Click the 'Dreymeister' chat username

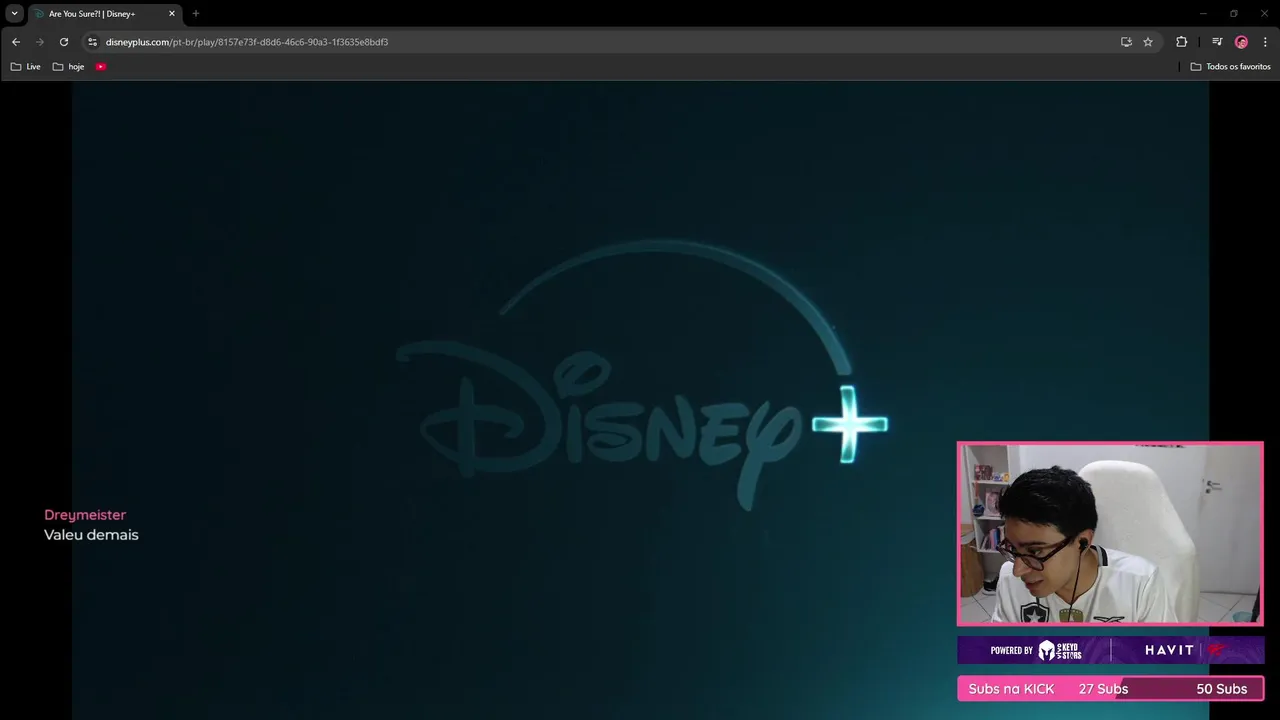85,515
